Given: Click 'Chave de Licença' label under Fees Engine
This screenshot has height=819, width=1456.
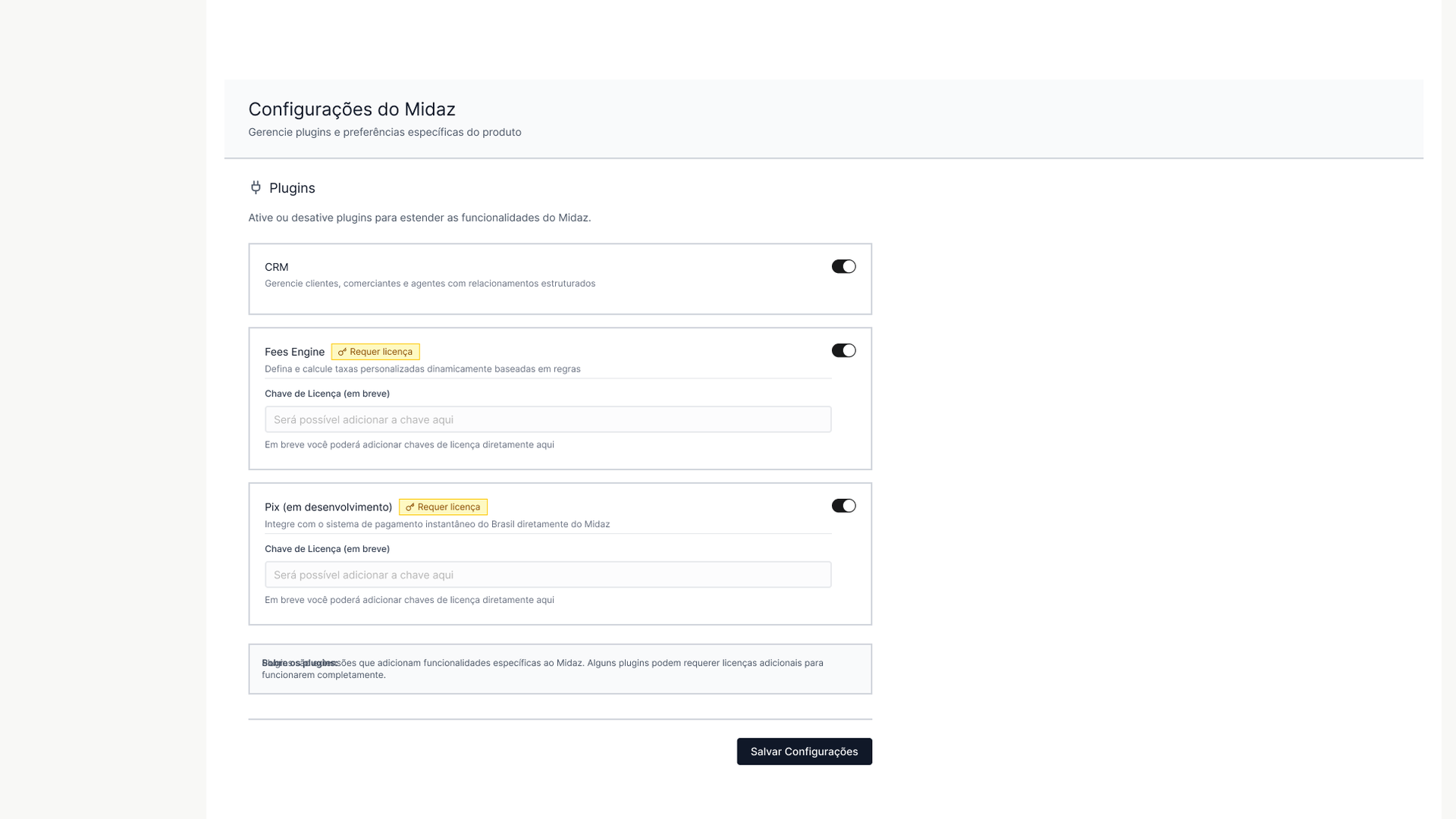Looking at the screenshot, I should [327, 394].
